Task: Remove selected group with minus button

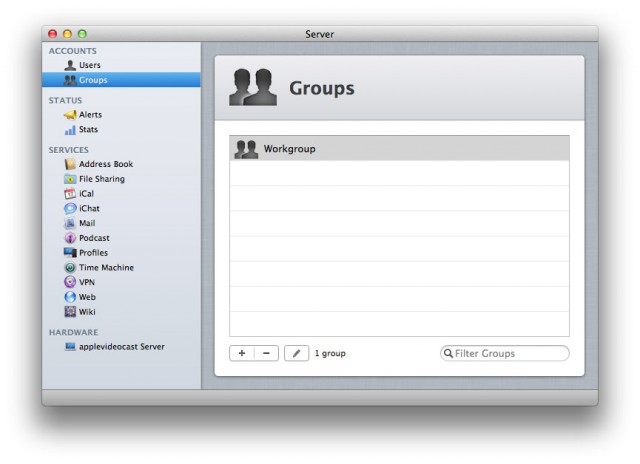Action: tap(266, 353)
